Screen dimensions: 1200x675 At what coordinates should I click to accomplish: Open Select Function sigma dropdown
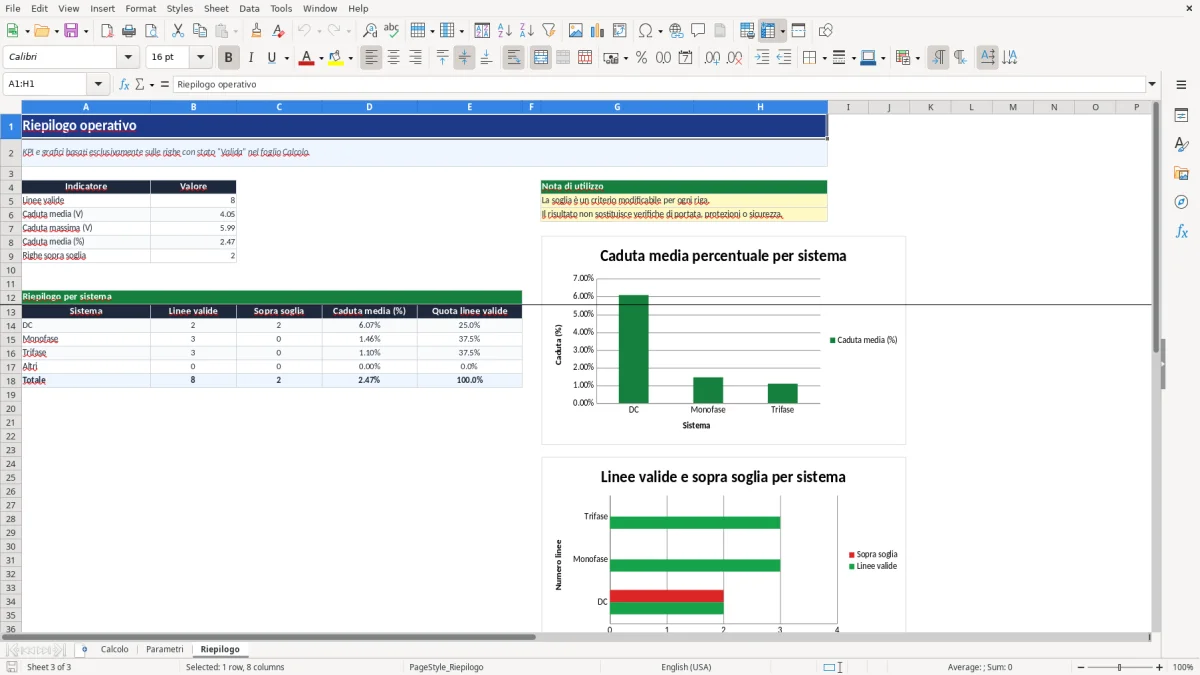click(x=151, y=85)
